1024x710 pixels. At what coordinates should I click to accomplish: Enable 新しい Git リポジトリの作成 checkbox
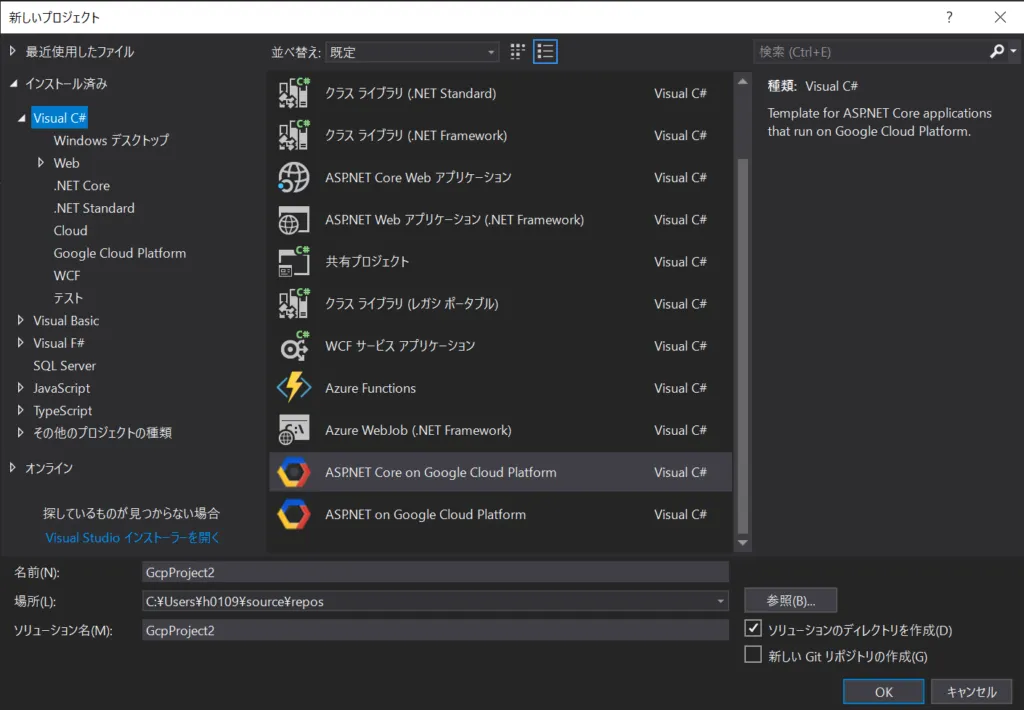click(753, 654)
